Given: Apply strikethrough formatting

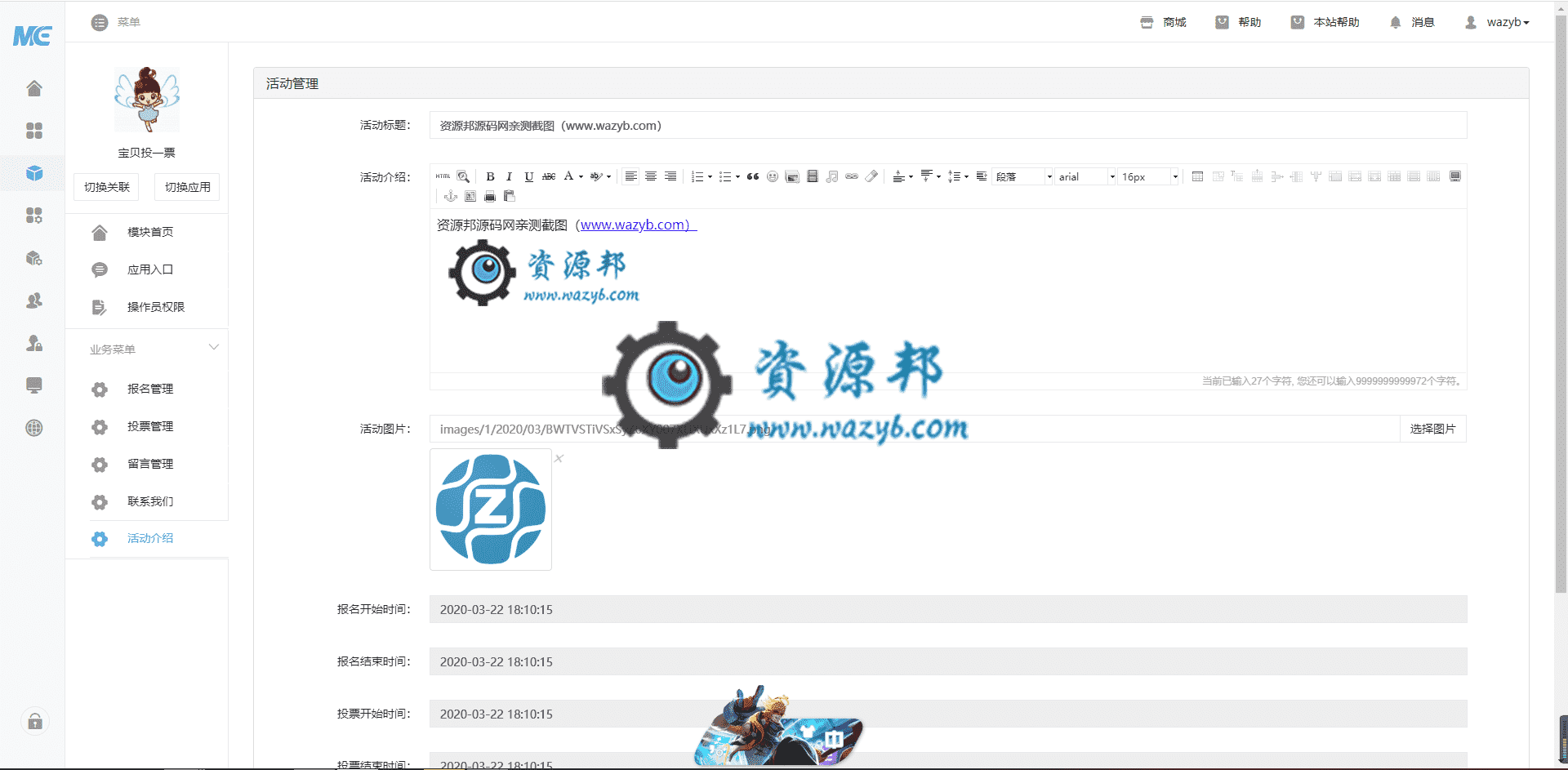Looking at the screenshot, I should click(x=549, y=176).
